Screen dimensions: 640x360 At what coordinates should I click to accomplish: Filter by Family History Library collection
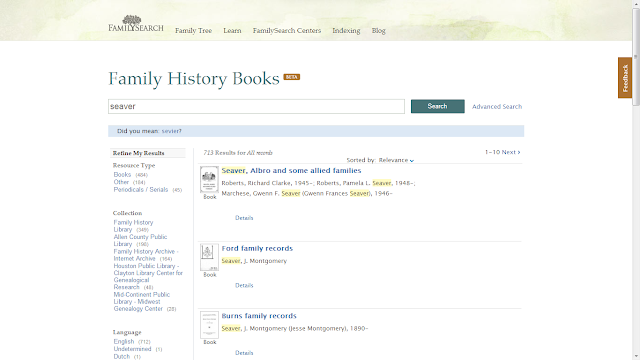point(133,226)
